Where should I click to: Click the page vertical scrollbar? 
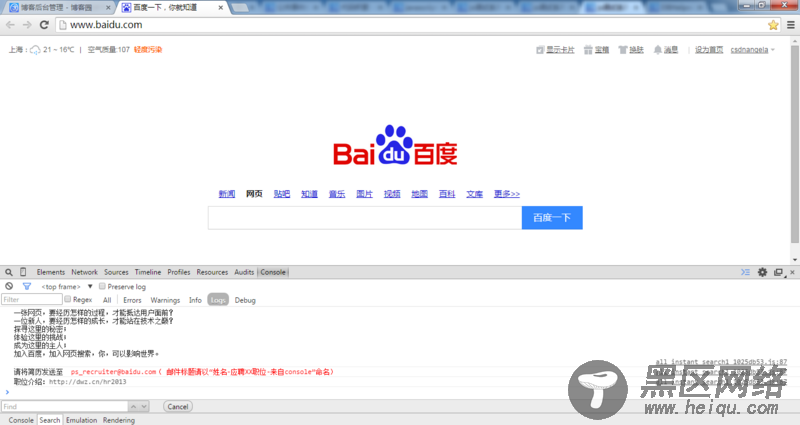pyautogui.click(x=794, y=145)
